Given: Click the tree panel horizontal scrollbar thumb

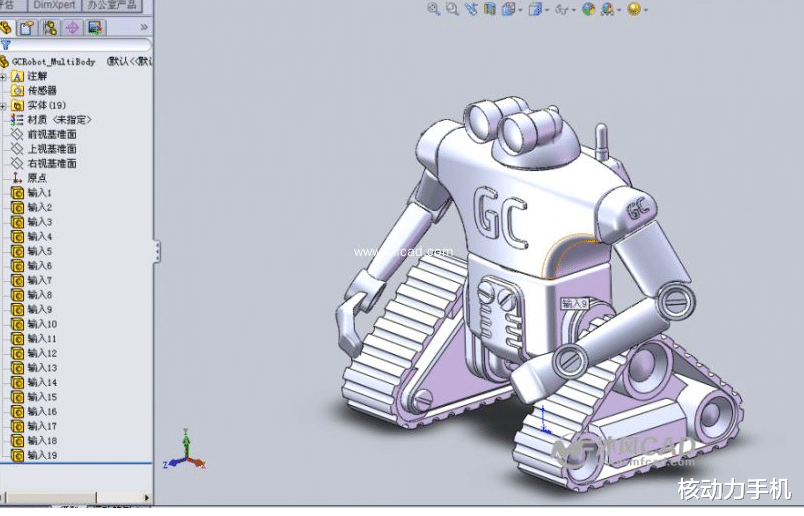Looking at the screenshot, I should tap(50, 498).
